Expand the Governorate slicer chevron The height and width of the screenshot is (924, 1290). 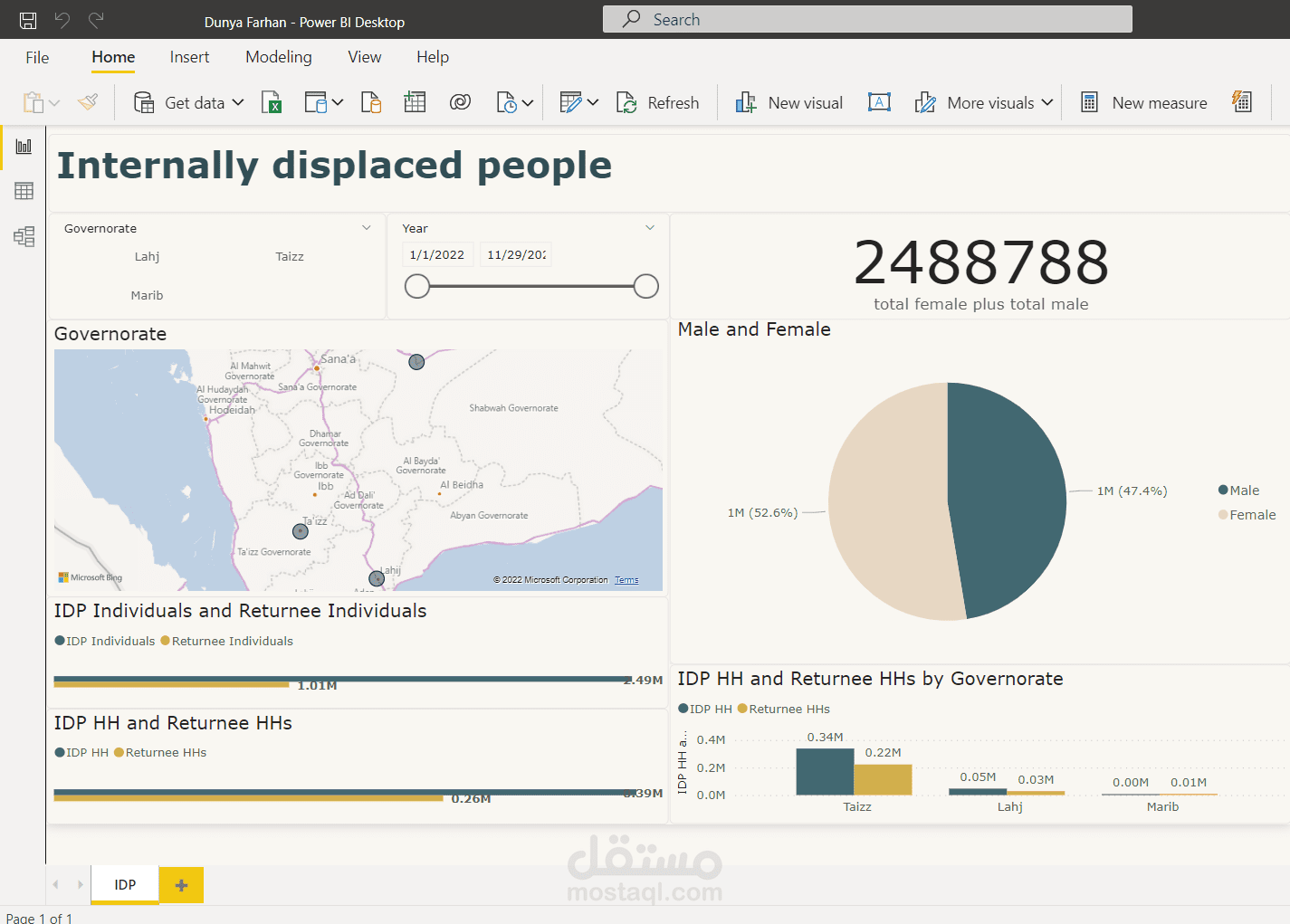coord(367,227)
